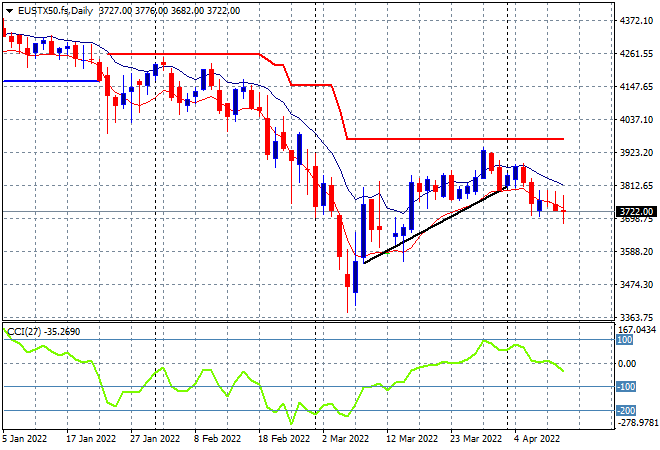Click the 4372.10 price scale value
The image size is (660, 450).
pyautogui.click(x=636, y=21)
